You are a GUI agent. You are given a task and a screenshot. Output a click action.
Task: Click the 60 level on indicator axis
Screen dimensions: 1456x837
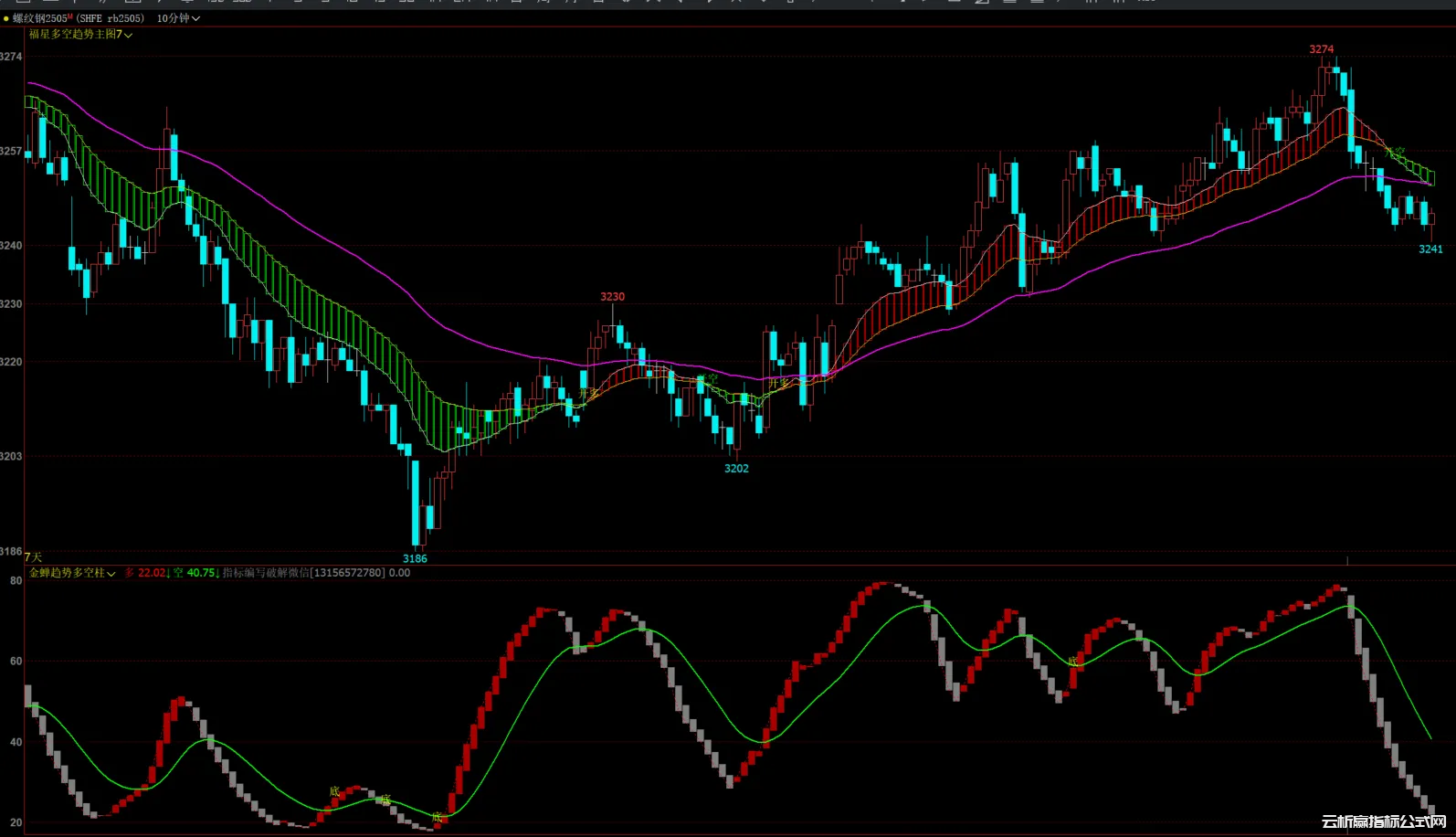point(16,661)
